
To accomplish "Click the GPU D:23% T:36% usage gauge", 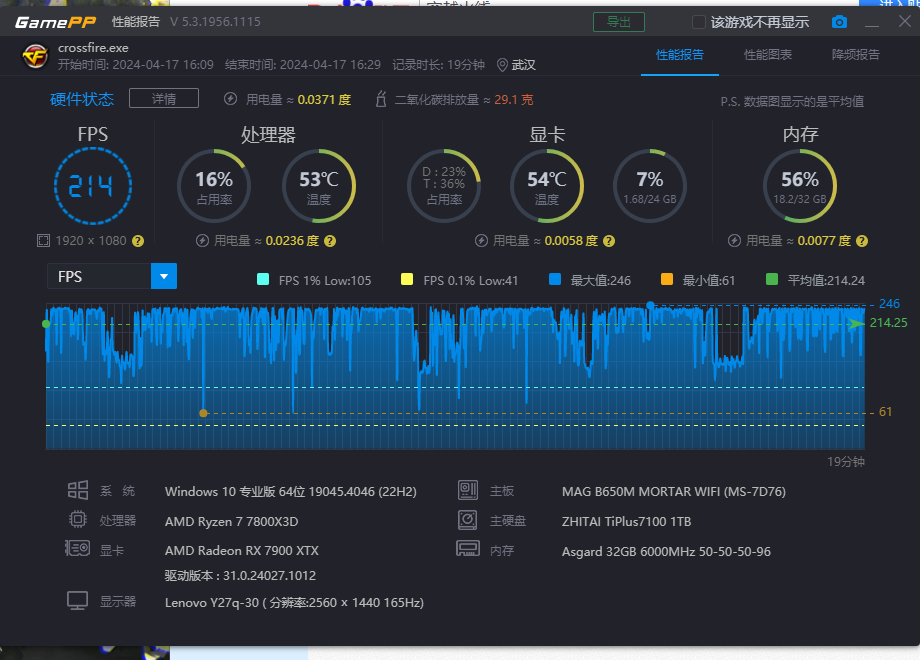I will (444, 186).
